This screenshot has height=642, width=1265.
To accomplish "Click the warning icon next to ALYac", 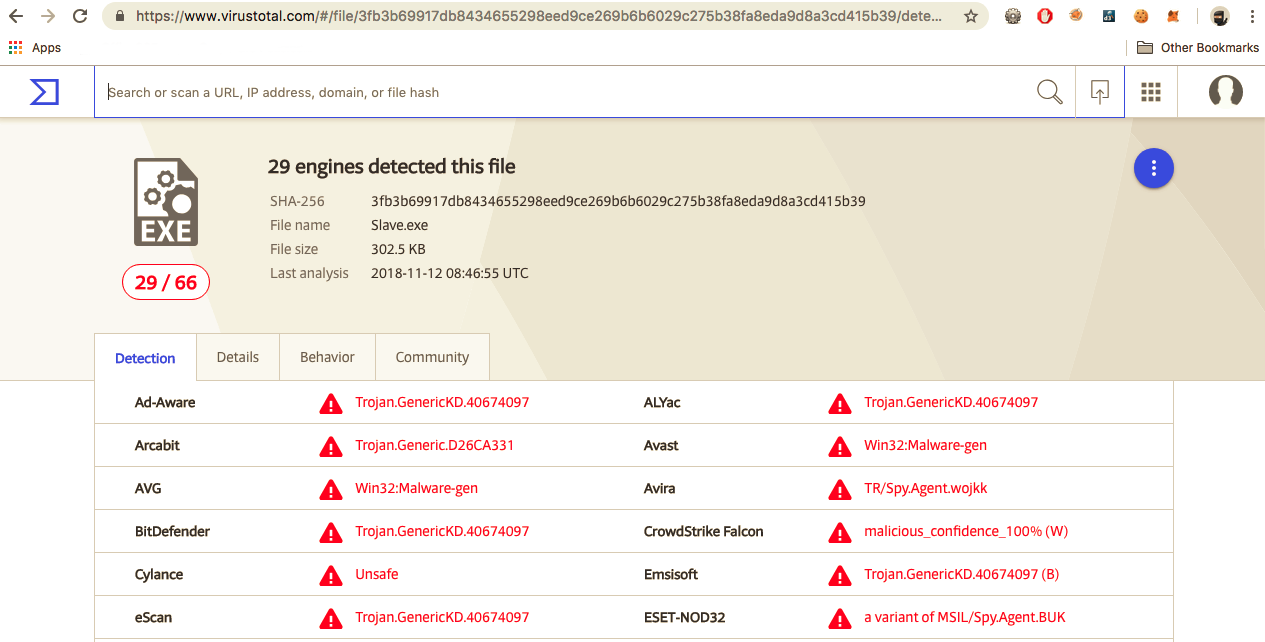I will pos(839,403).
